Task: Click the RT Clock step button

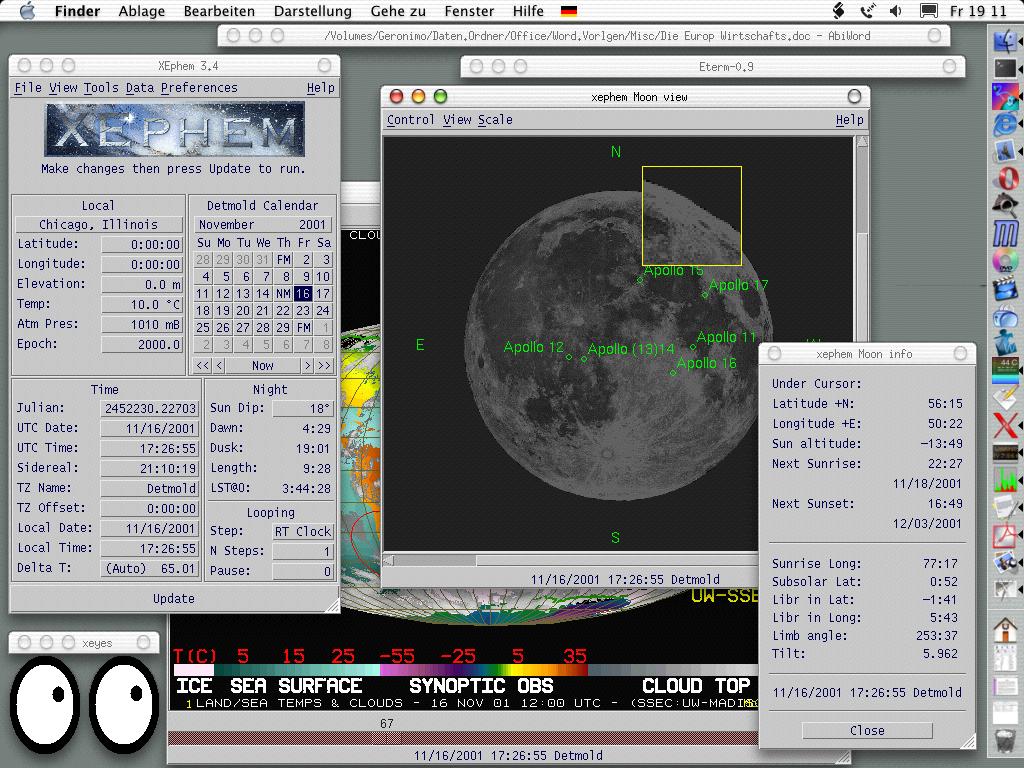Action: coord(302,532)
